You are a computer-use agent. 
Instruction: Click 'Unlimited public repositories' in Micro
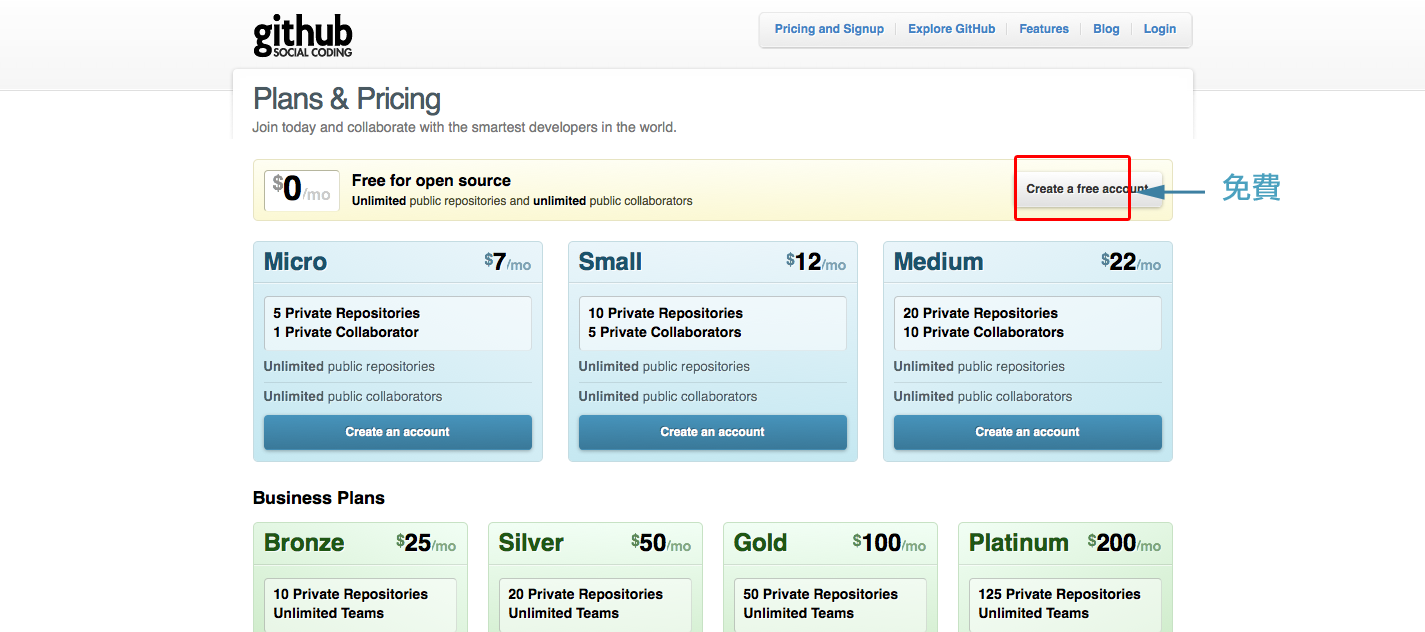pyautogui.click(x=349, y=366)
